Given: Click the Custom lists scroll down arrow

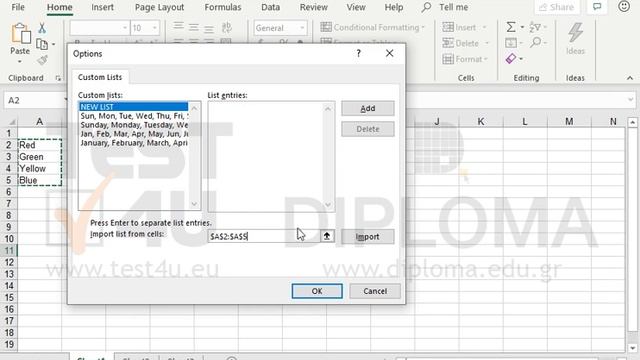Looking at the screenshot, I should tap(194, 204).
